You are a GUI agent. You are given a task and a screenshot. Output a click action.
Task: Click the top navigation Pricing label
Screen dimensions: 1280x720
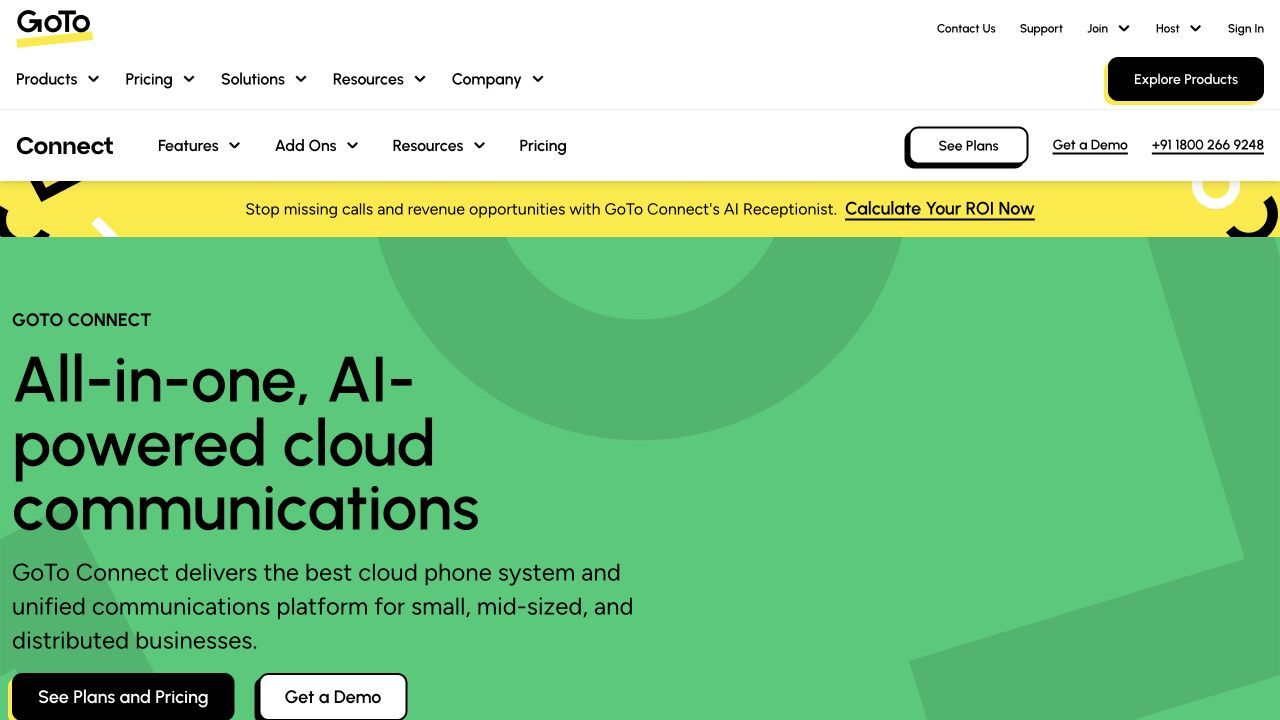[149, 79]
